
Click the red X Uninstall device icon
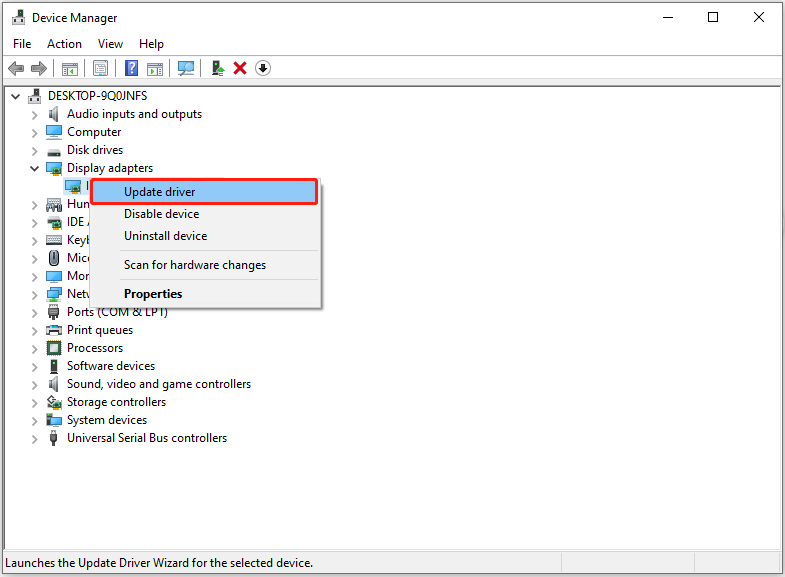click(x=240, y=68)
